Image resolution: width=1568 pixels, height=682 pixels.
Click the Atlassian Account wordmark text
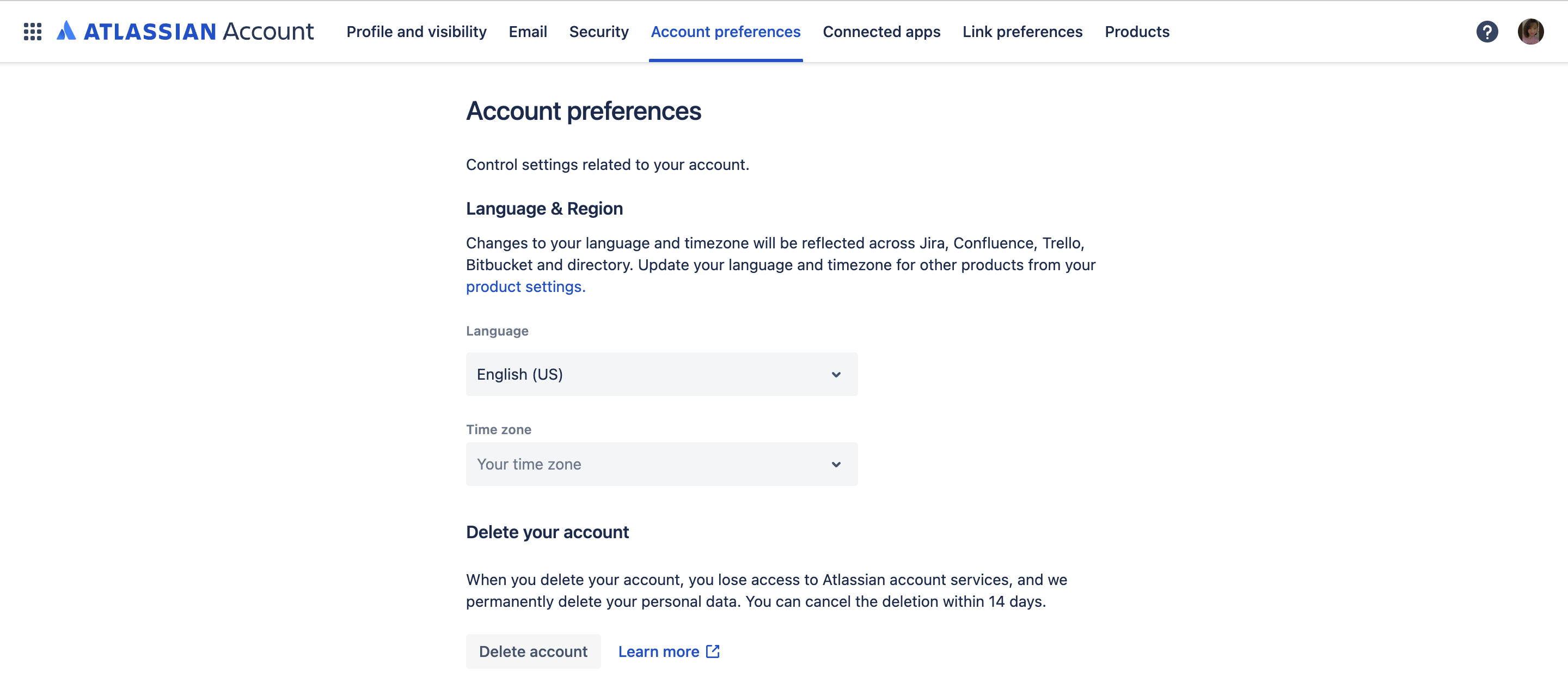(x=198, y=32)
